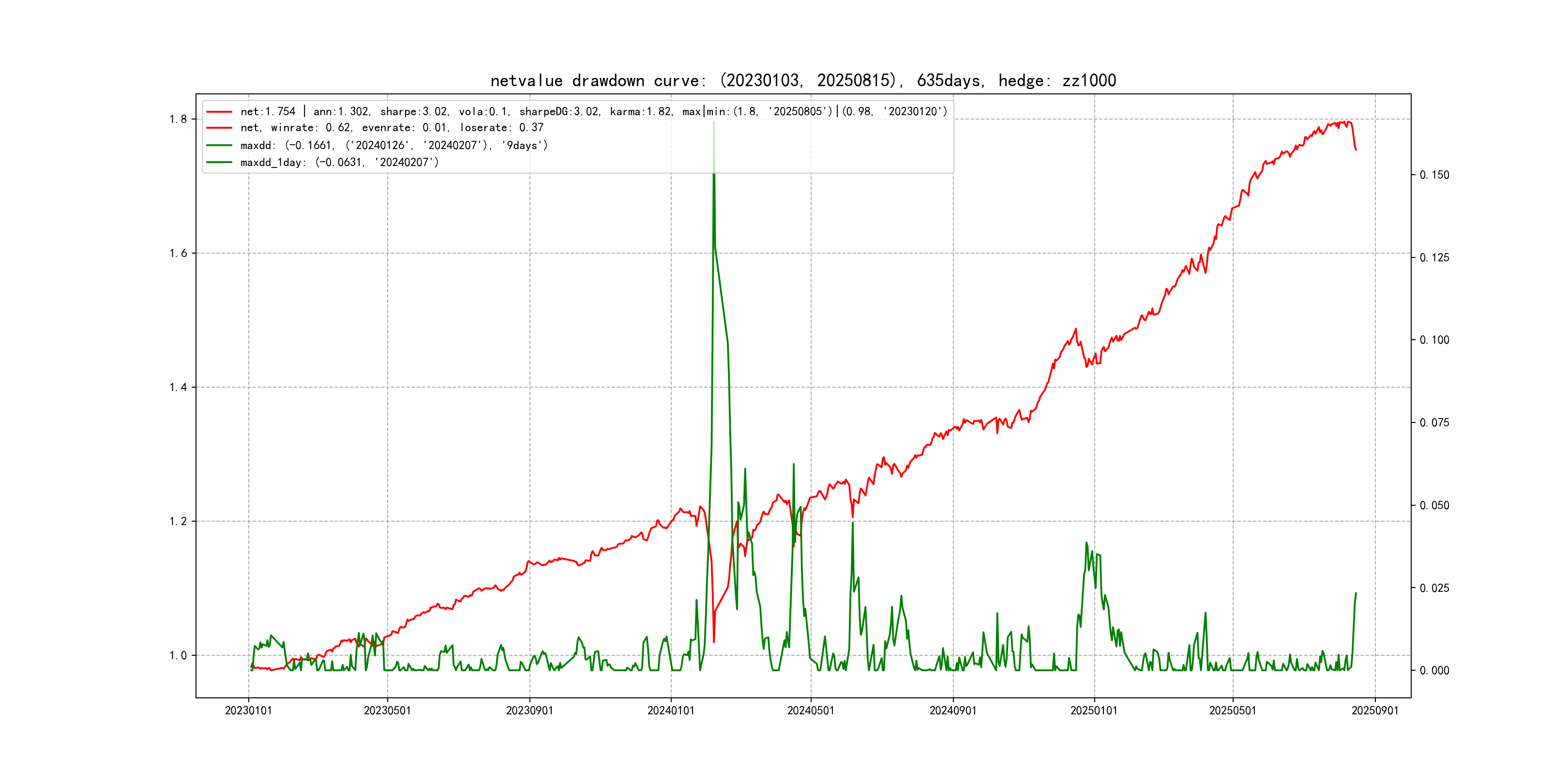Viewport: 1568px width, 784px height.
Task: Click the red swatch beside net:1.754 legend entry
Action: pyautogui.click(x=219, y=112)
